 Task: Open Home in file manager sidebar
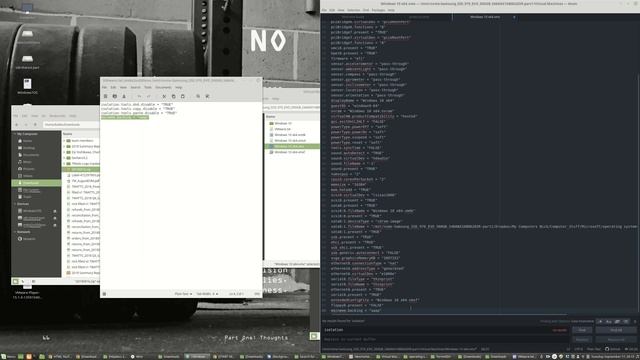coord(28,141)
